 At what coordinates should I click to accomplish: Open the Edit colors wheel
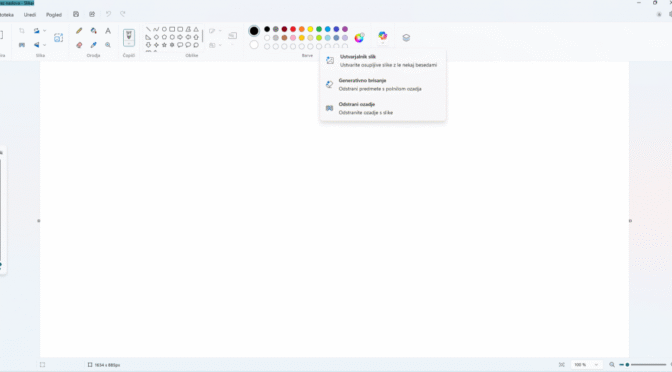(359, 38)
